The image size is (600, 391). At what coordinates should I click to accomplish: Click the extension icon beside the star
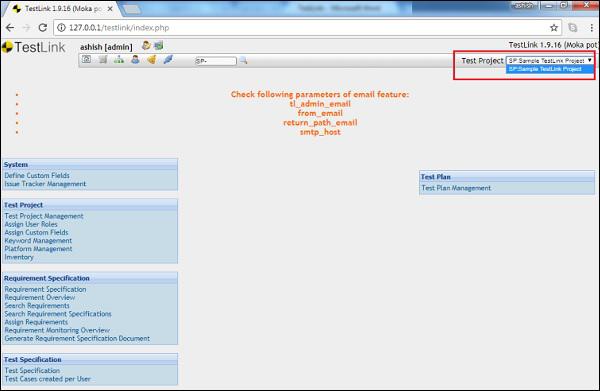[573, 28]
